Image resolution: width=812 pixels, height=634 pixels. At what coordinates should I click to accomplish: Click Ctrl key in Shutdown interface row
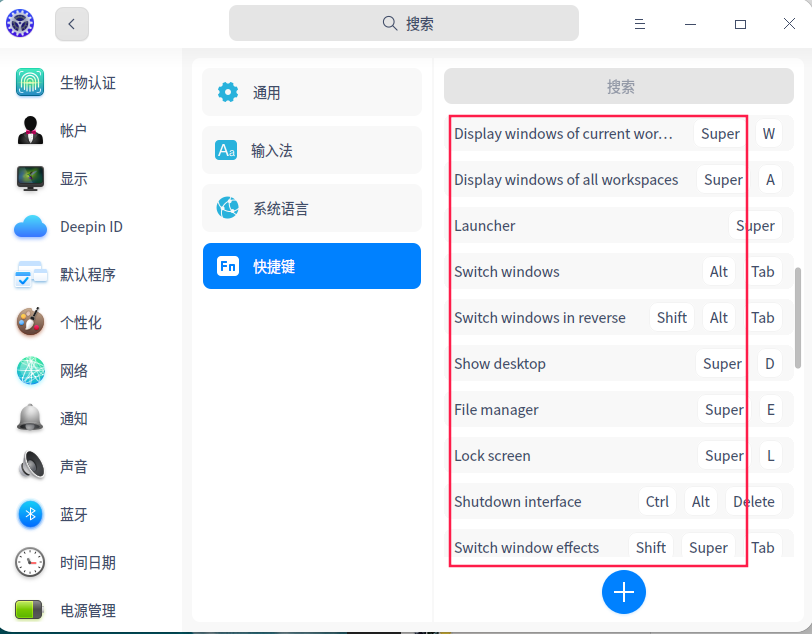(x=657, y=501)
